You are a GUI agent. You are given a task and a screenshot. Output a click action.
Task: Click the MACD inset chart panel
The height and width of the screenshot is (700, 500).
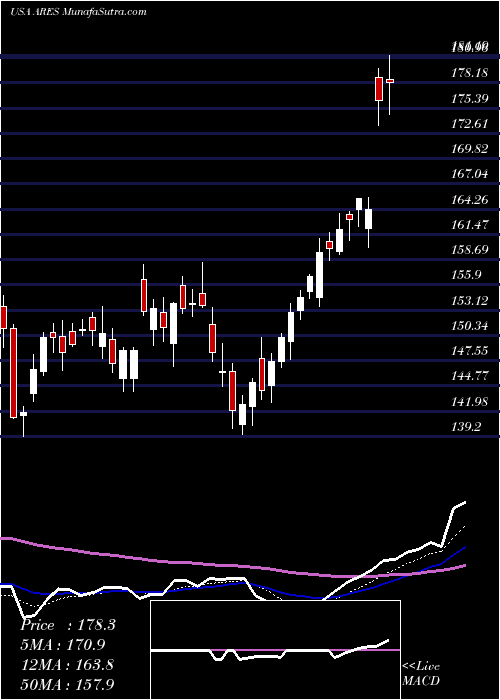click(275, 650)
